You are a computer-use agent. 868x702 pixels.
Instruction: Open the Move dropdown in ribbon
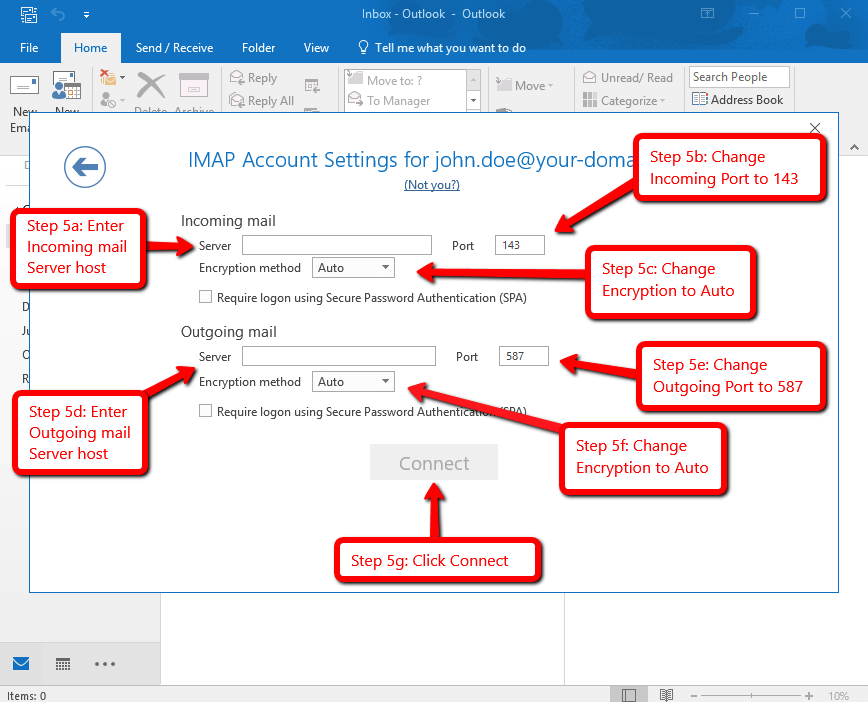click(524, 85)
